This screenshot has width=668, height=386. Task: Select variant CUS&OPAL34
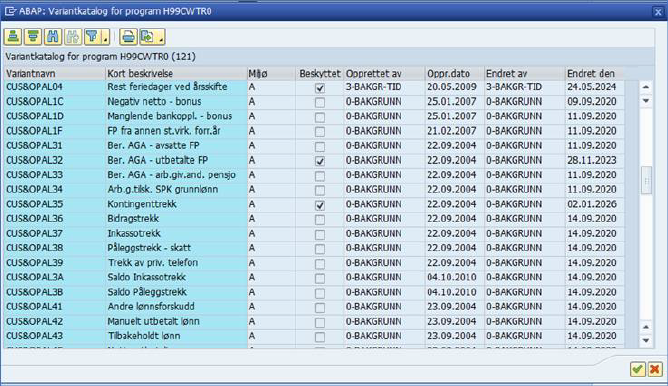[x=34, y=189]
